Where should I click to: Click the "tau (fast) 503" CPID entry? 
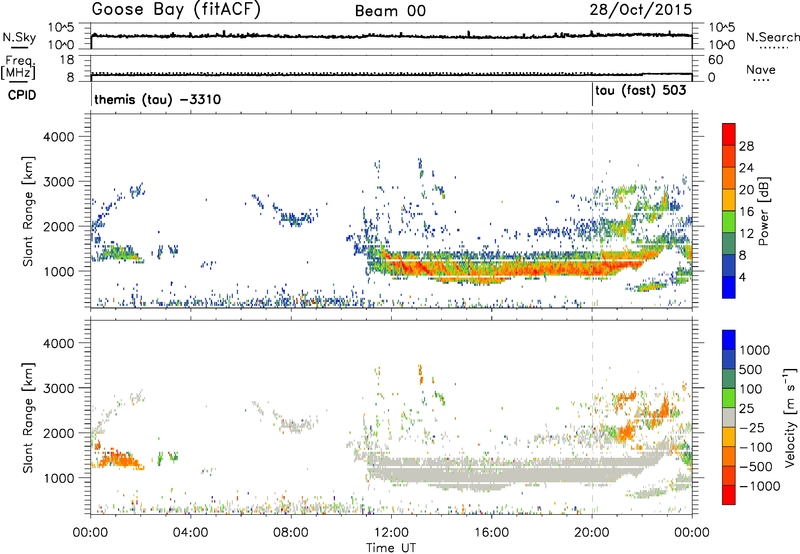coord(641,91)
